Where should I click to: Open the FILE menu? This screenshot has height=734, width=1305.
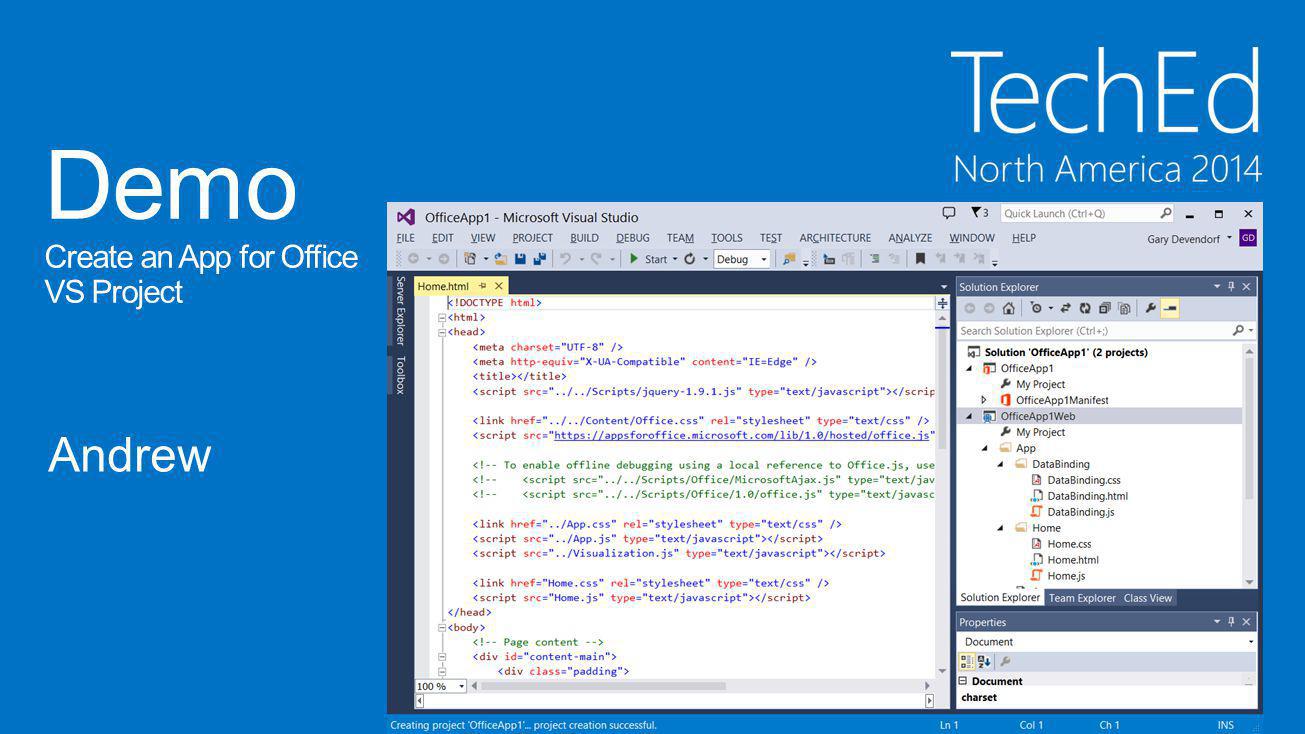tap(405, 238)
